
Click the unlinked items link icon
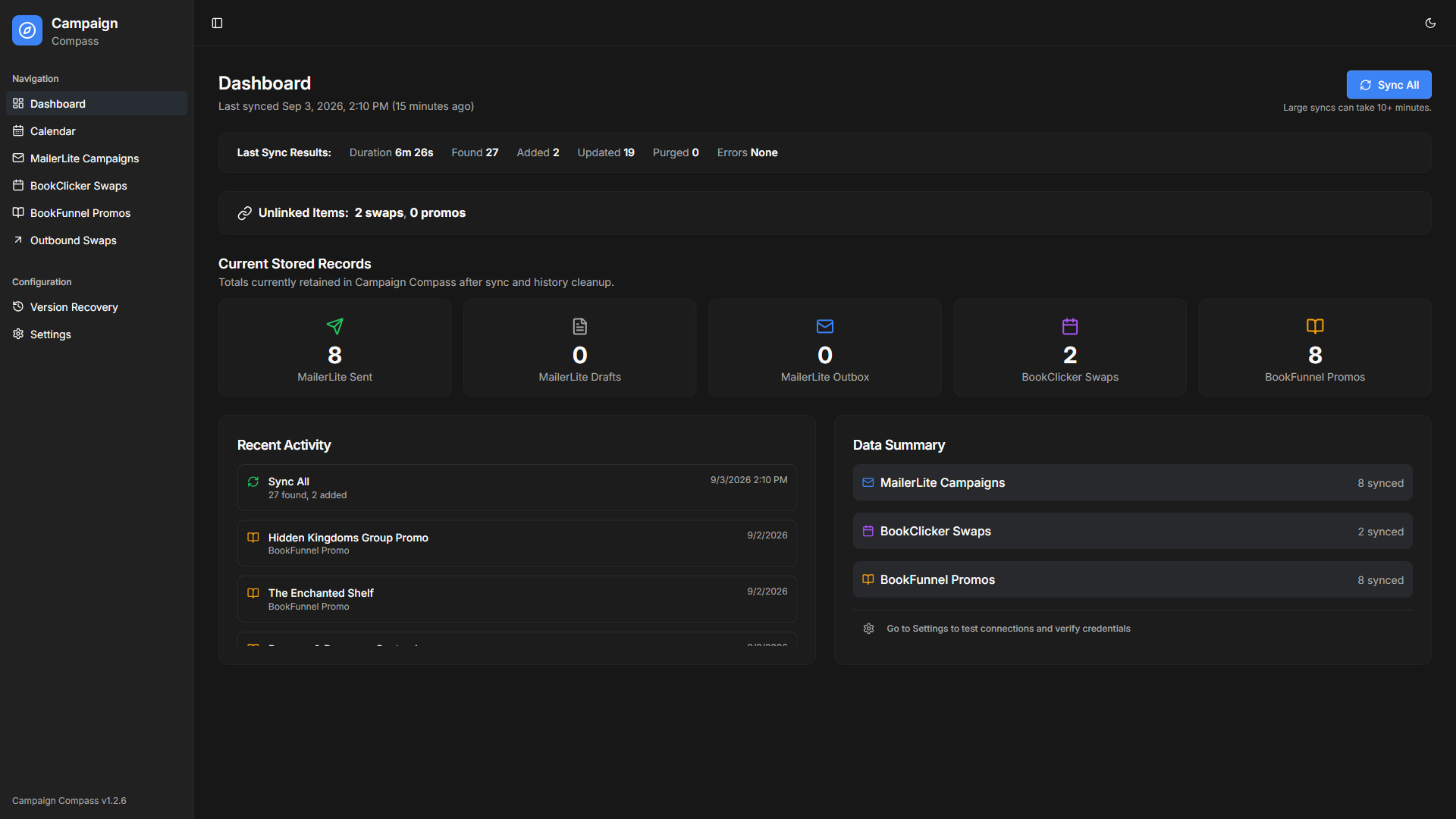pos(244,213)
